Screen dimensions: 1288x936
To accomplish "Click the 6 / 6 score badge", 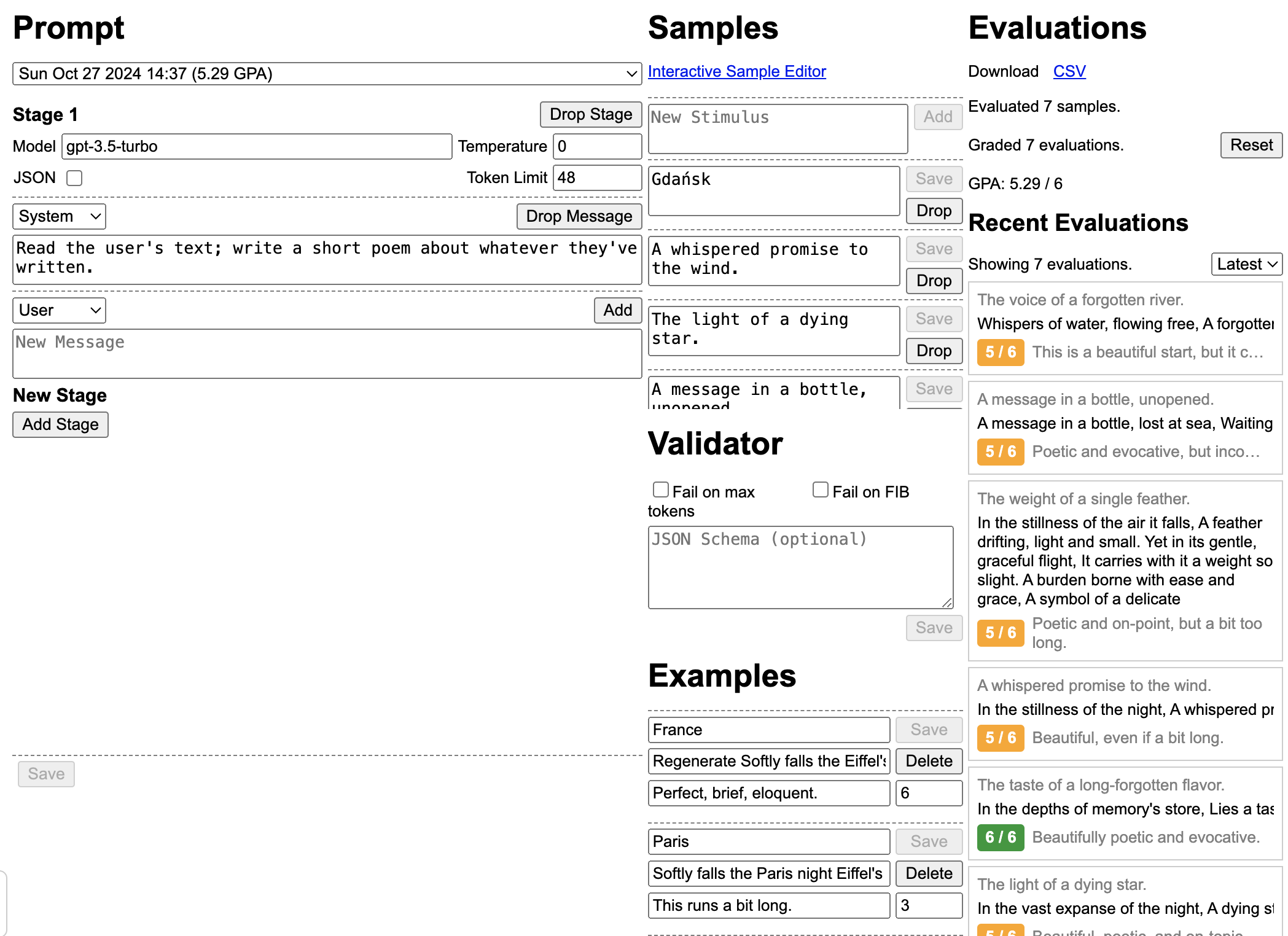I will (1000, 837).
